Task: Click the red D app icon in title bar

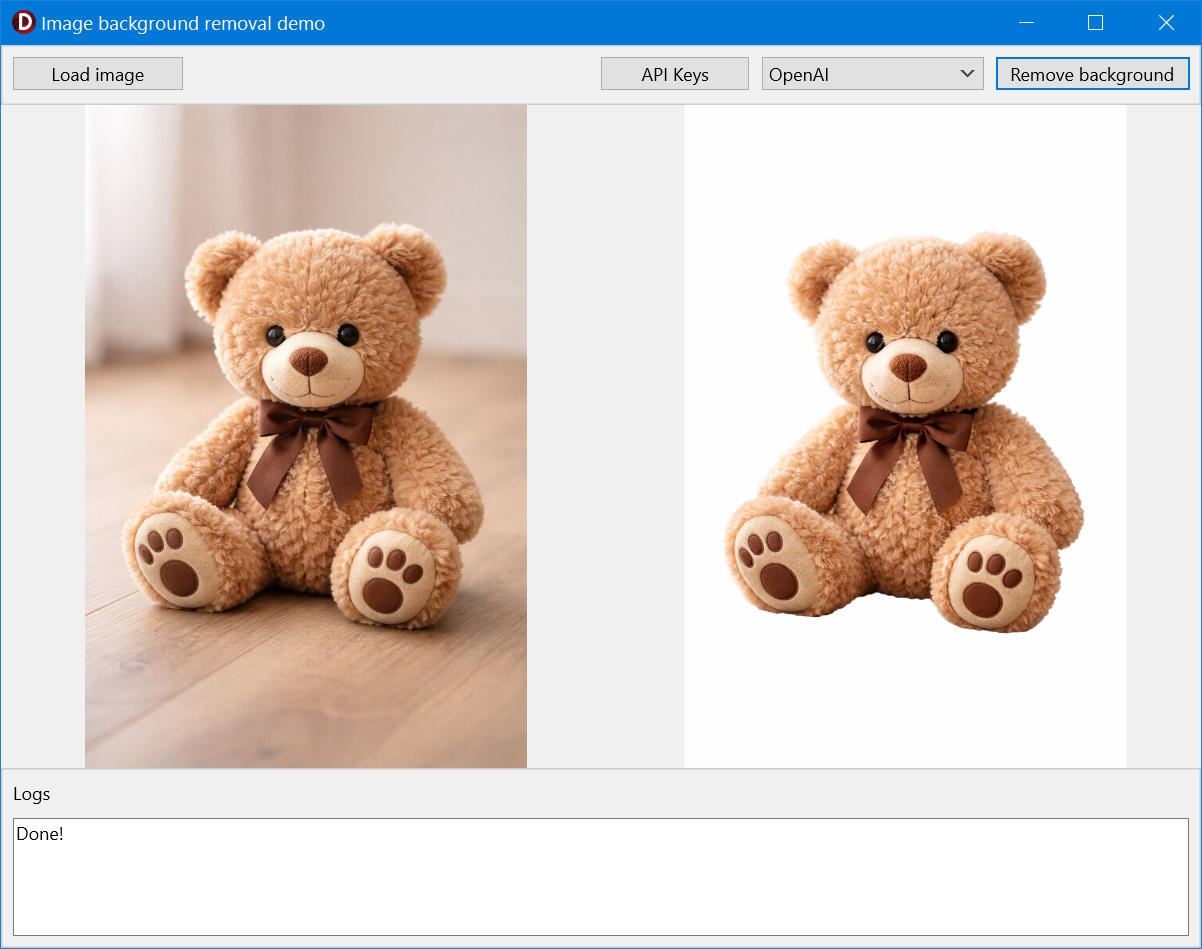Action: [x=23, y=22]
